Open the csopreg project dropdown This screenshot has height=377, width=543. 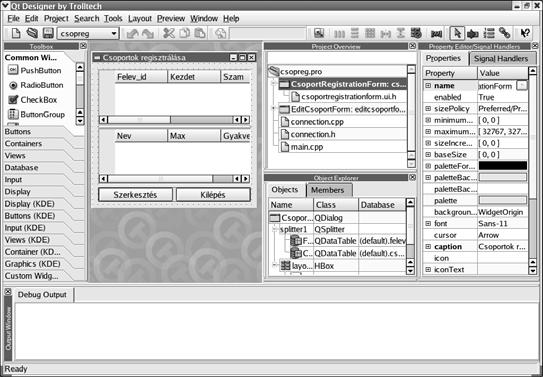click(88, 34)
